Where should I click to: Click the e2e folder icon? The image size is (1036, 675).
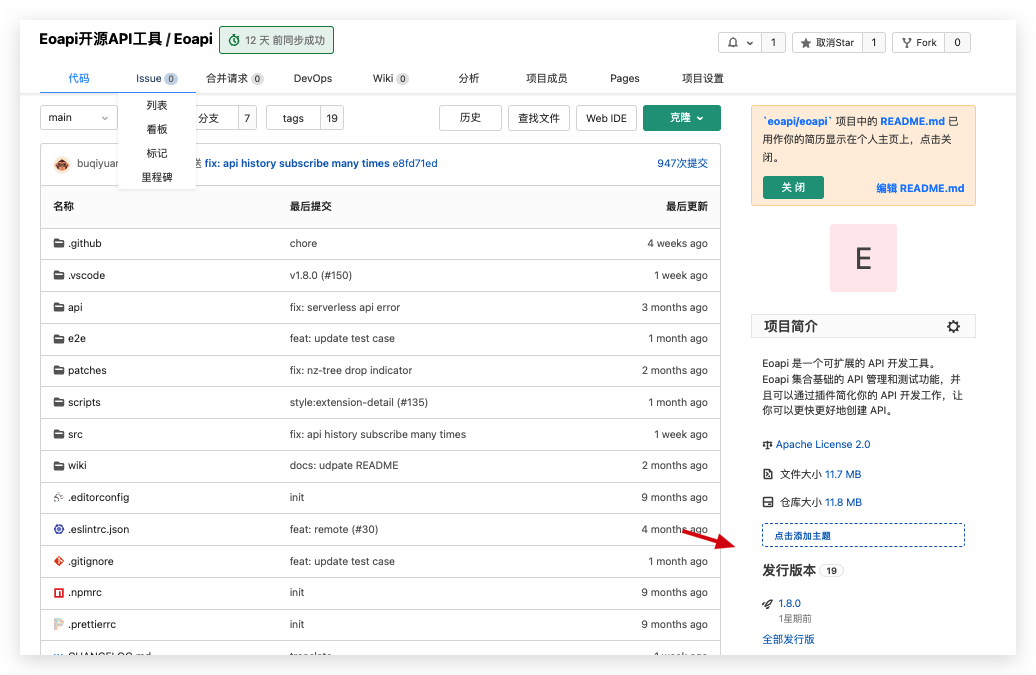pyautogui.click(x=59, y=338)
